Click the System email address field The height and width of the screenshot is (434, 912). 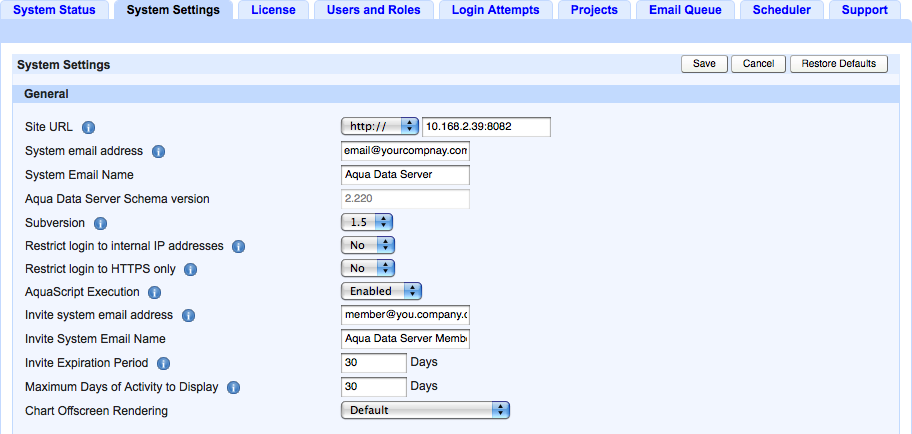point(405,151)
